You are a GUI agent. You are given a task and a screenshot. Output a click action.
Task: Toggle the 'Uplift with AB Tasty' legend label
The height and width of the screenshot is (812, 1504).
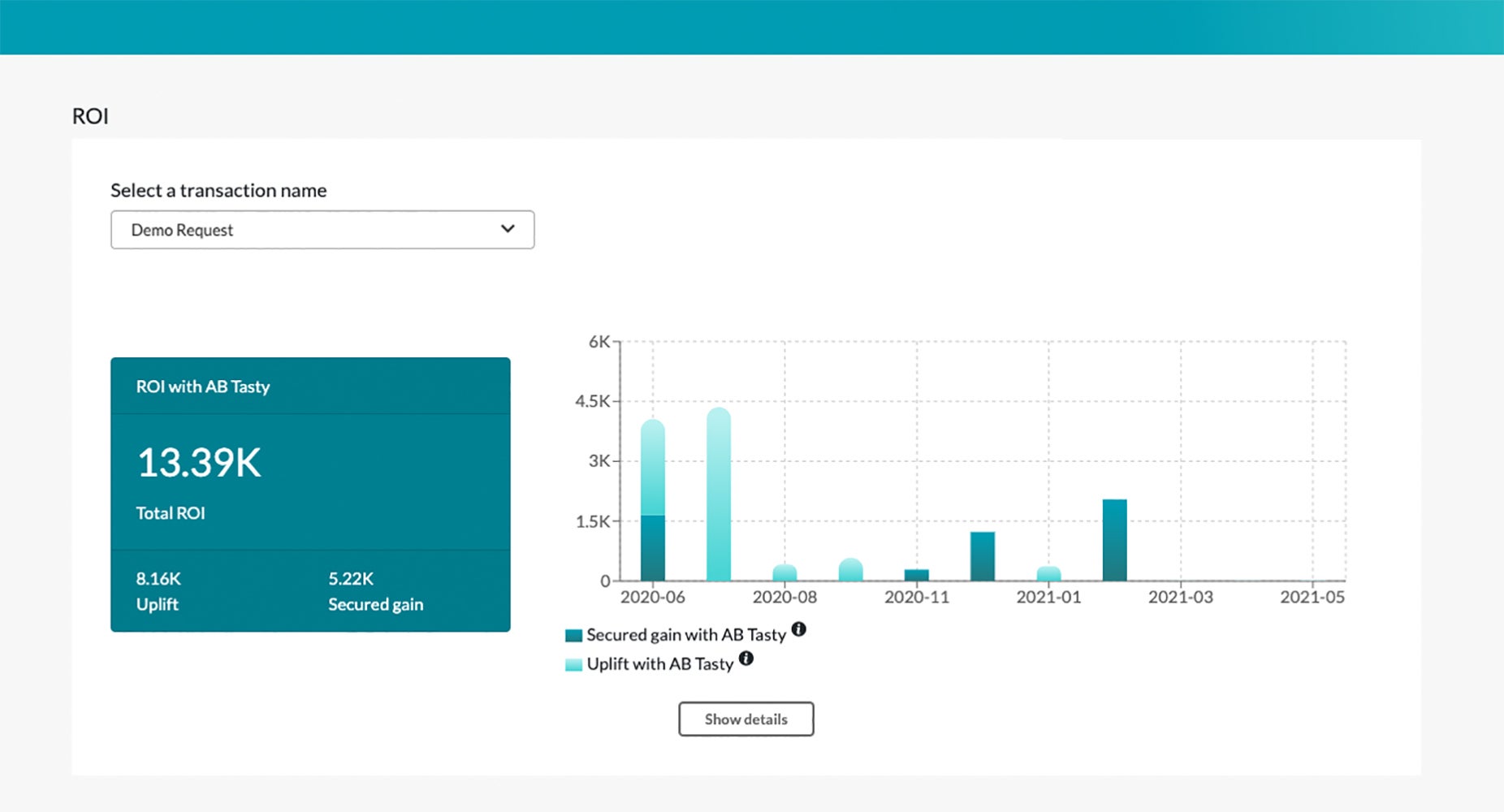659,664
